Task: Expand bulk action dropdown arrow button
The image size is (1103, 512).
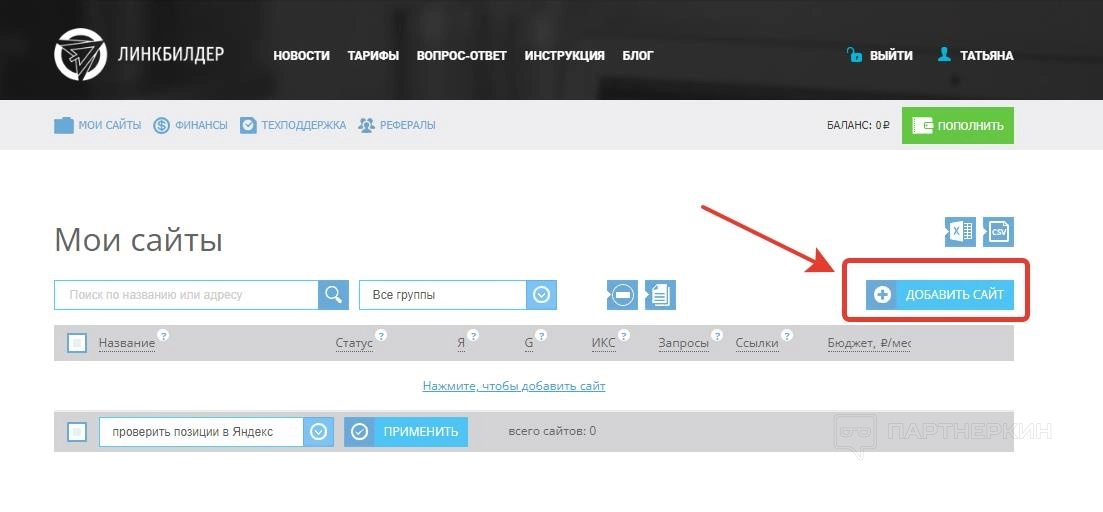Action: (319, 431)
